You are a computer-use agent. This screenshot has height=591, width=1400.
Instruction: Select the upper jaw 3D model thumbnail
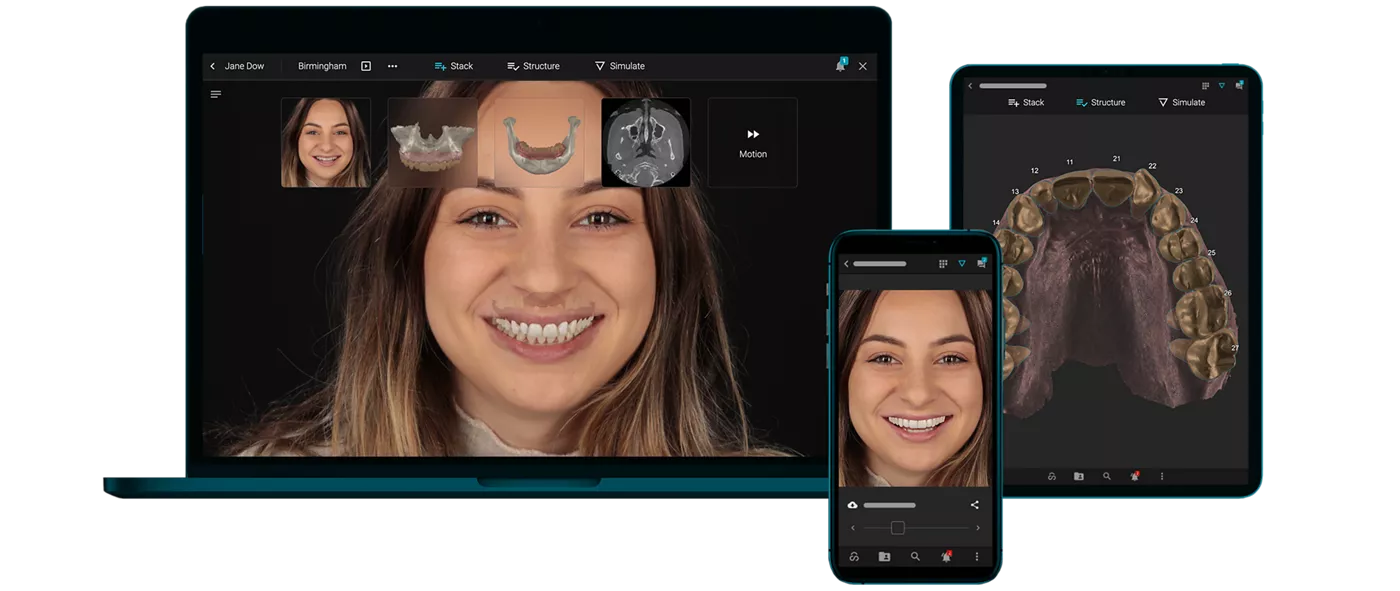point(432,142)
